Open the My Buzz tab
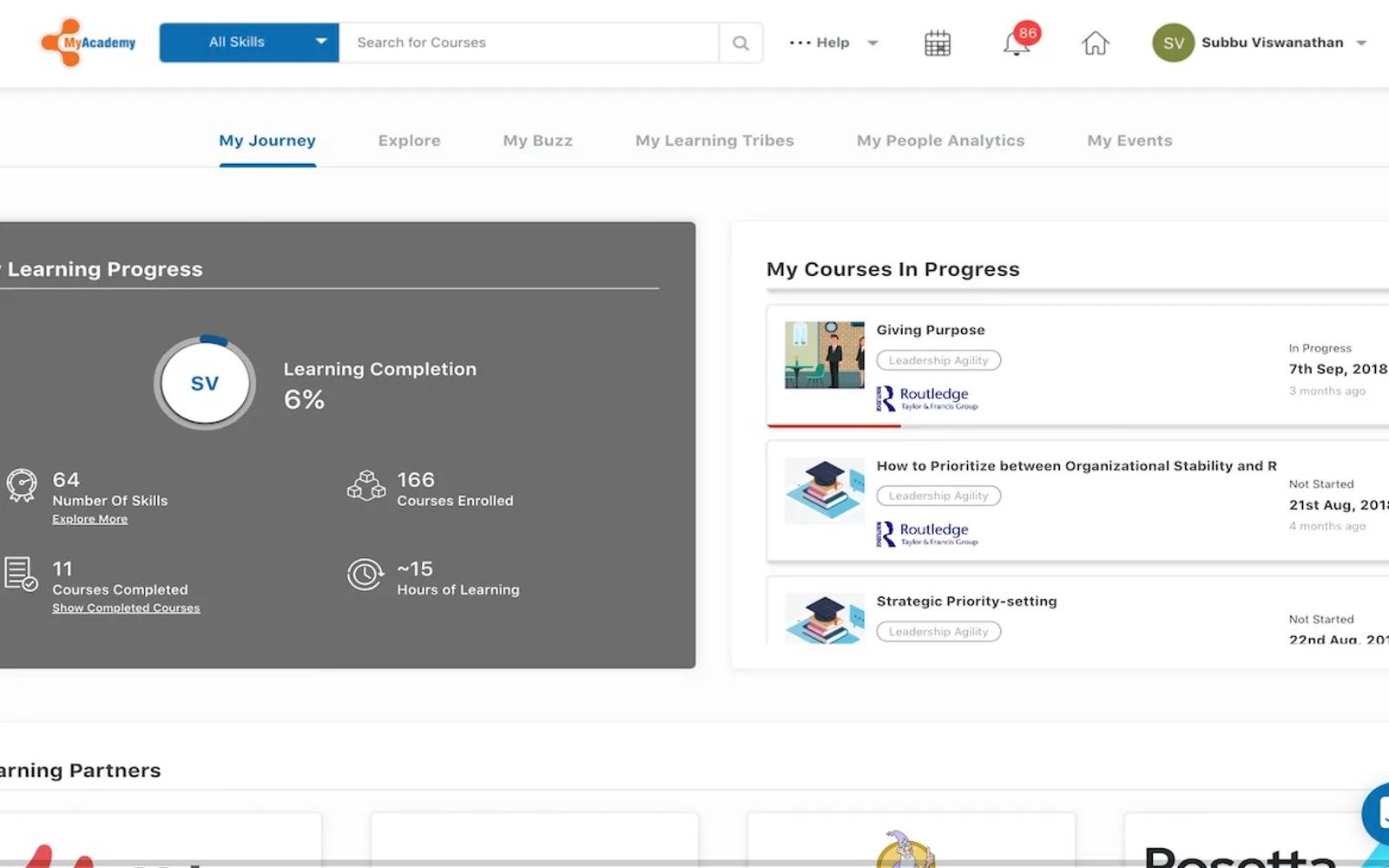 (x=538, y=141)
